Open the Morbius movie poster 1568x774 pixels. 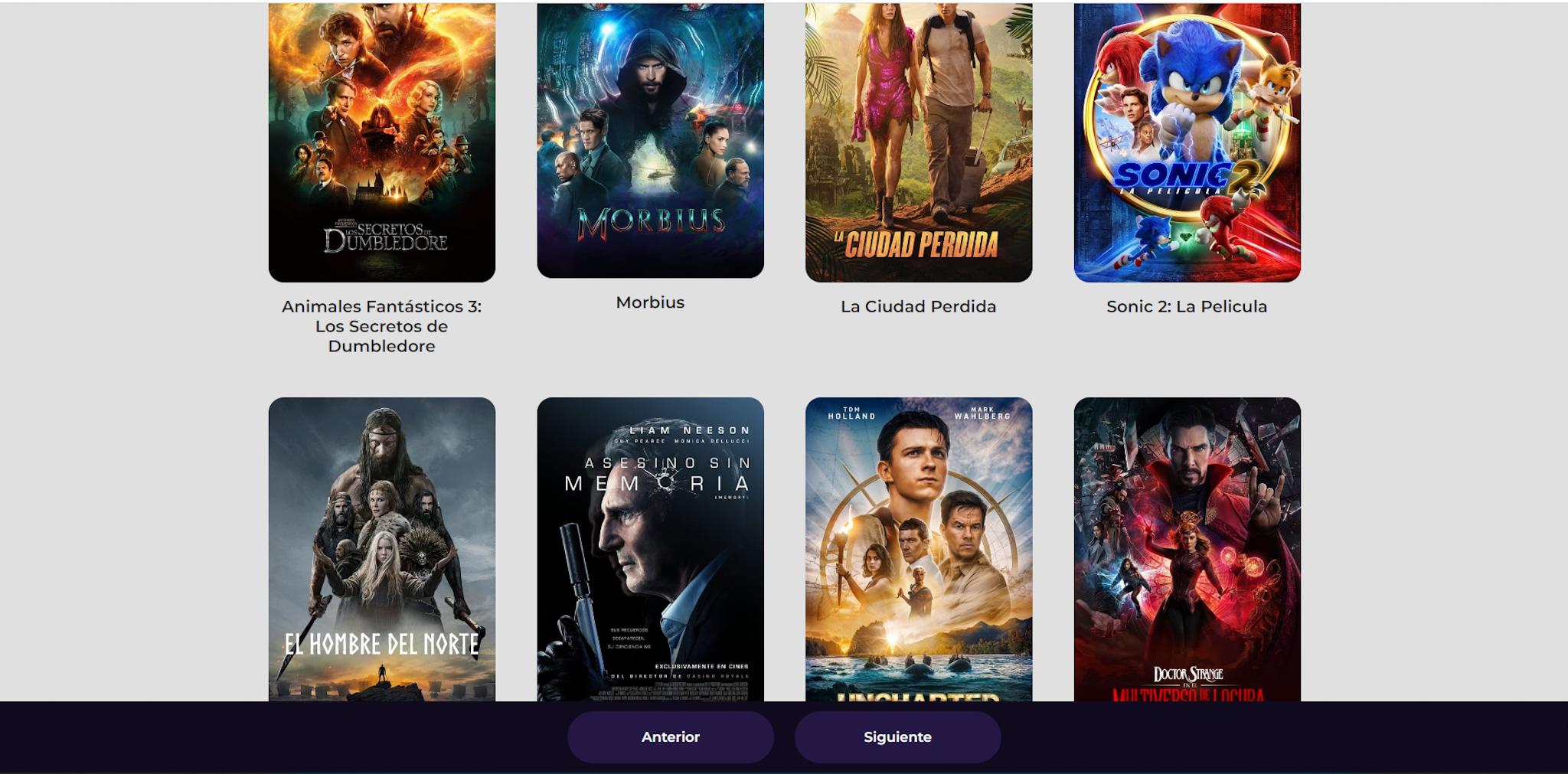[x=650, y=140]
